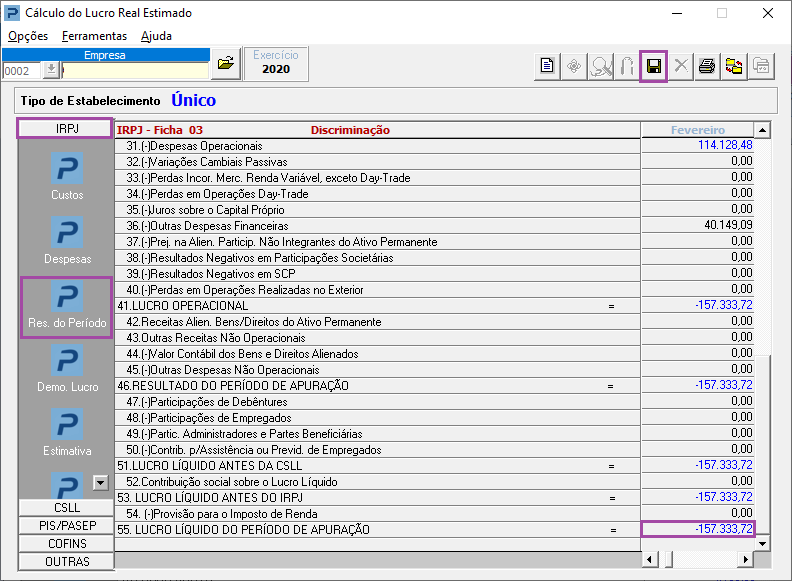Click the application P icon in title bar

click(x=11, y=13)
